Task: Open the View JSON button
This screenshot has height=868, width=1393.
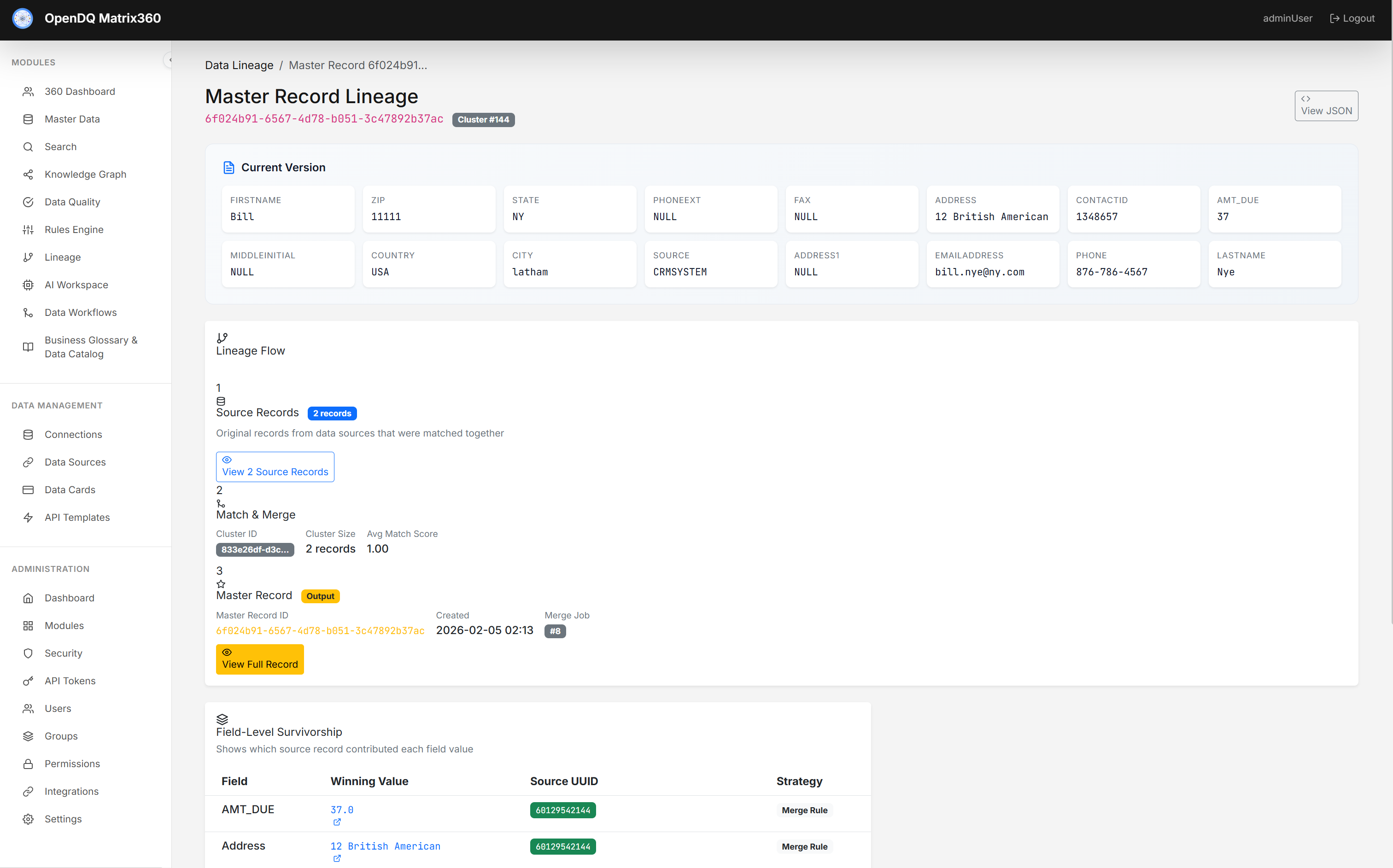Action: click(x=1326, y=105)
